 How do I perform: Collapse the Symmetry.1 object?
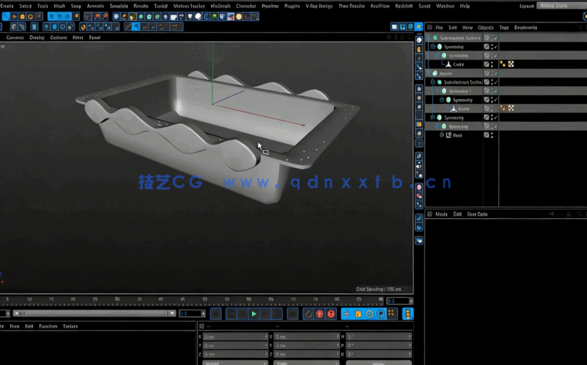[437, 91]
